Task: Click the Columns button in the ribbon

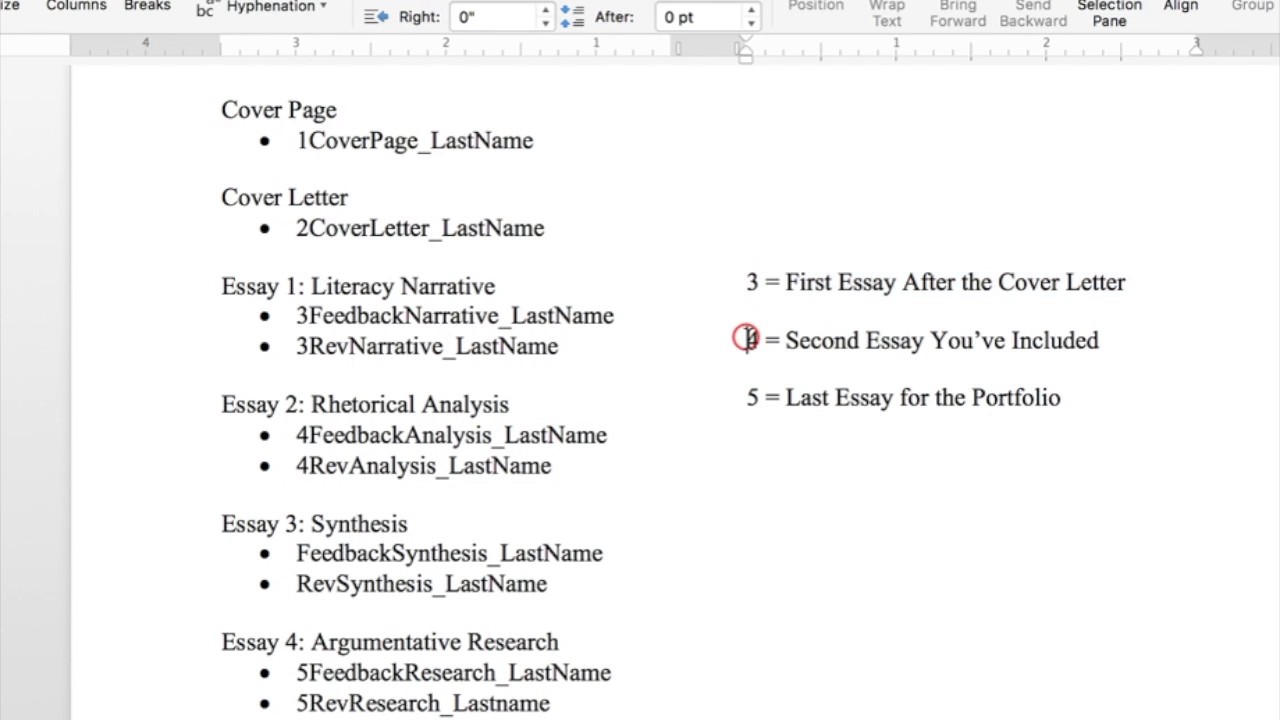Action: tap(76, 6)
